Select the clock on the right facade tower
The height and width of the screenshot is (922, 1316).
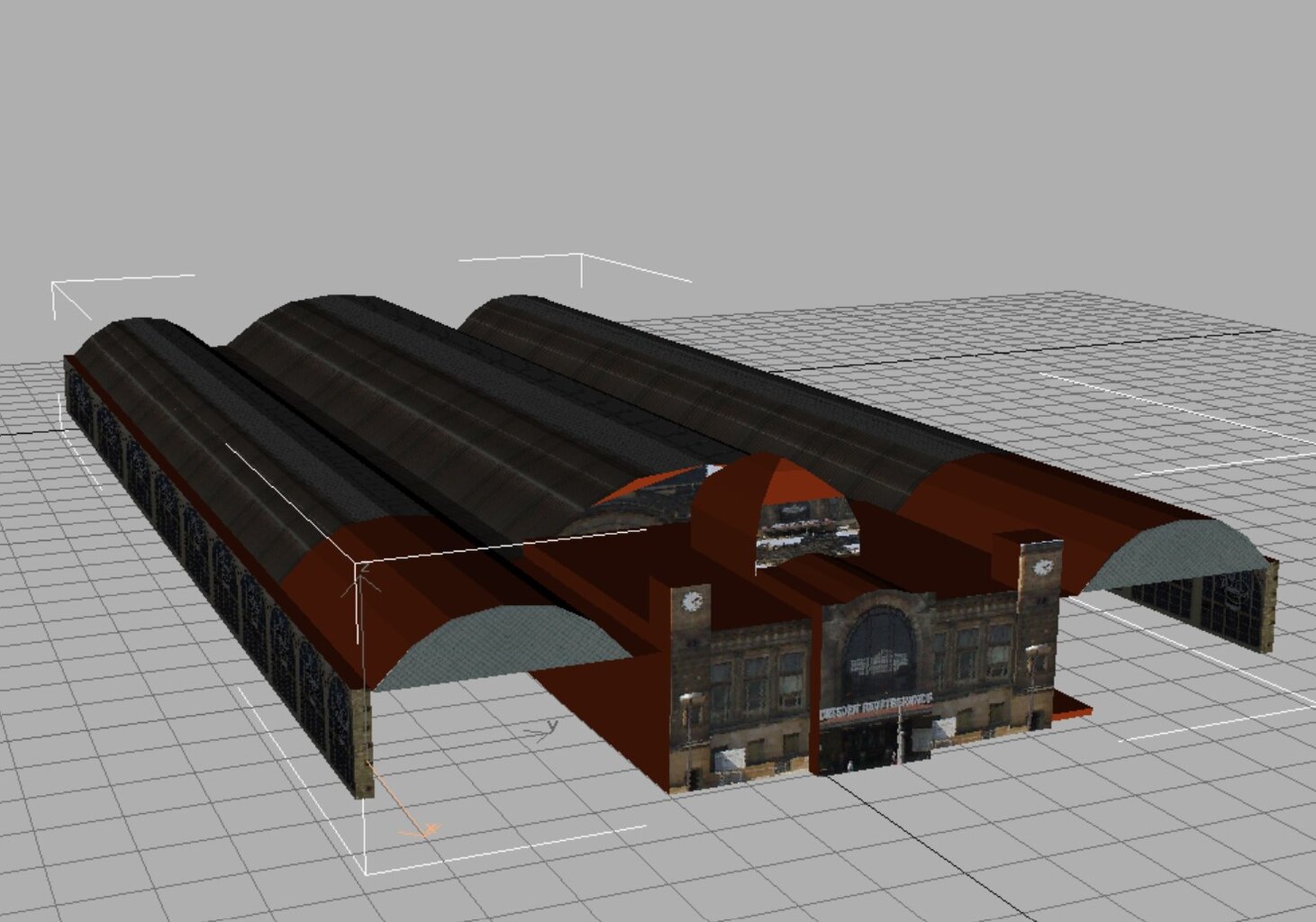point(1042,567)
